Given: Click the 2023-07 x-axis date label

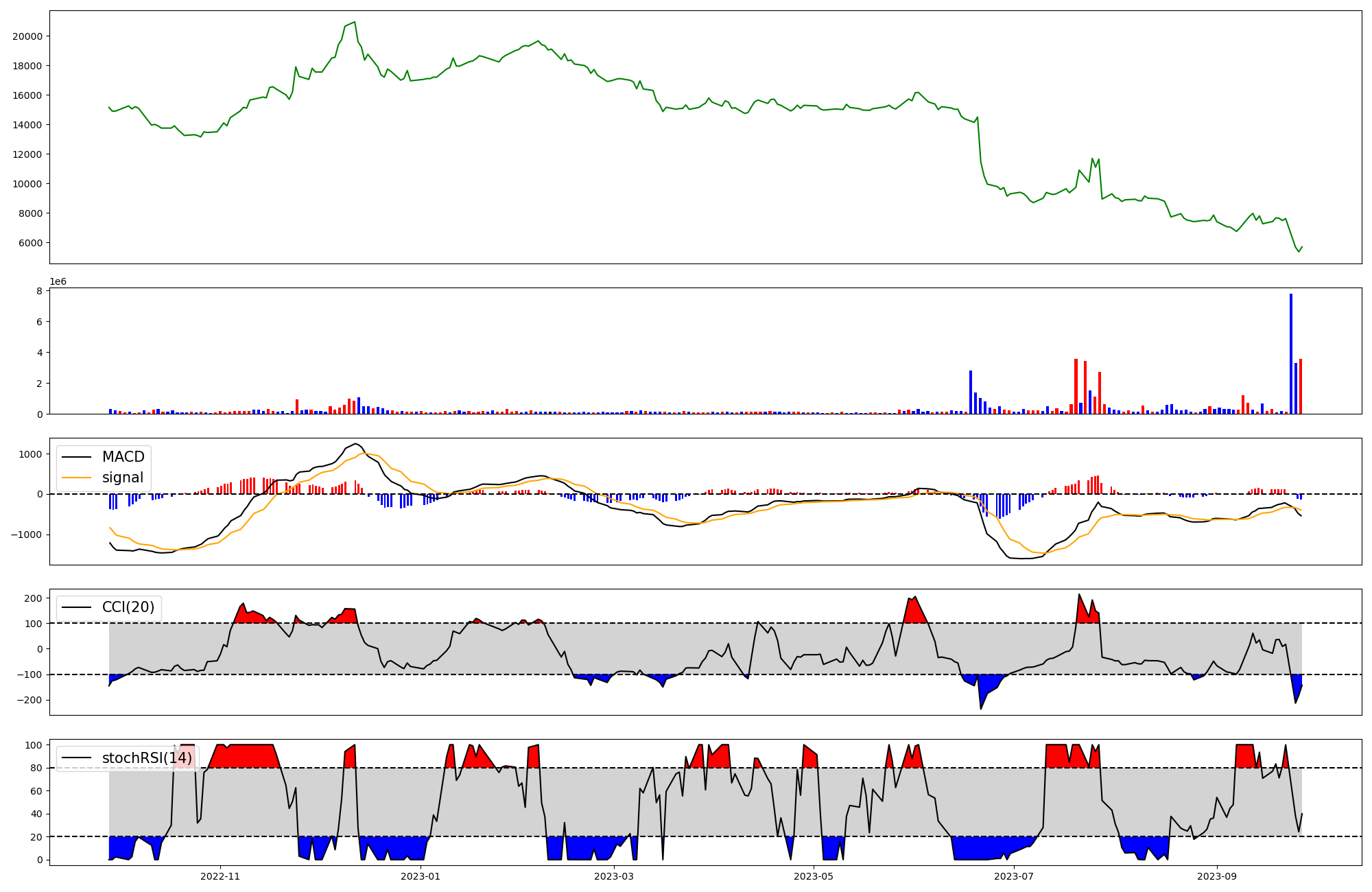Looking at the screenshot, I should (1013, 876).
